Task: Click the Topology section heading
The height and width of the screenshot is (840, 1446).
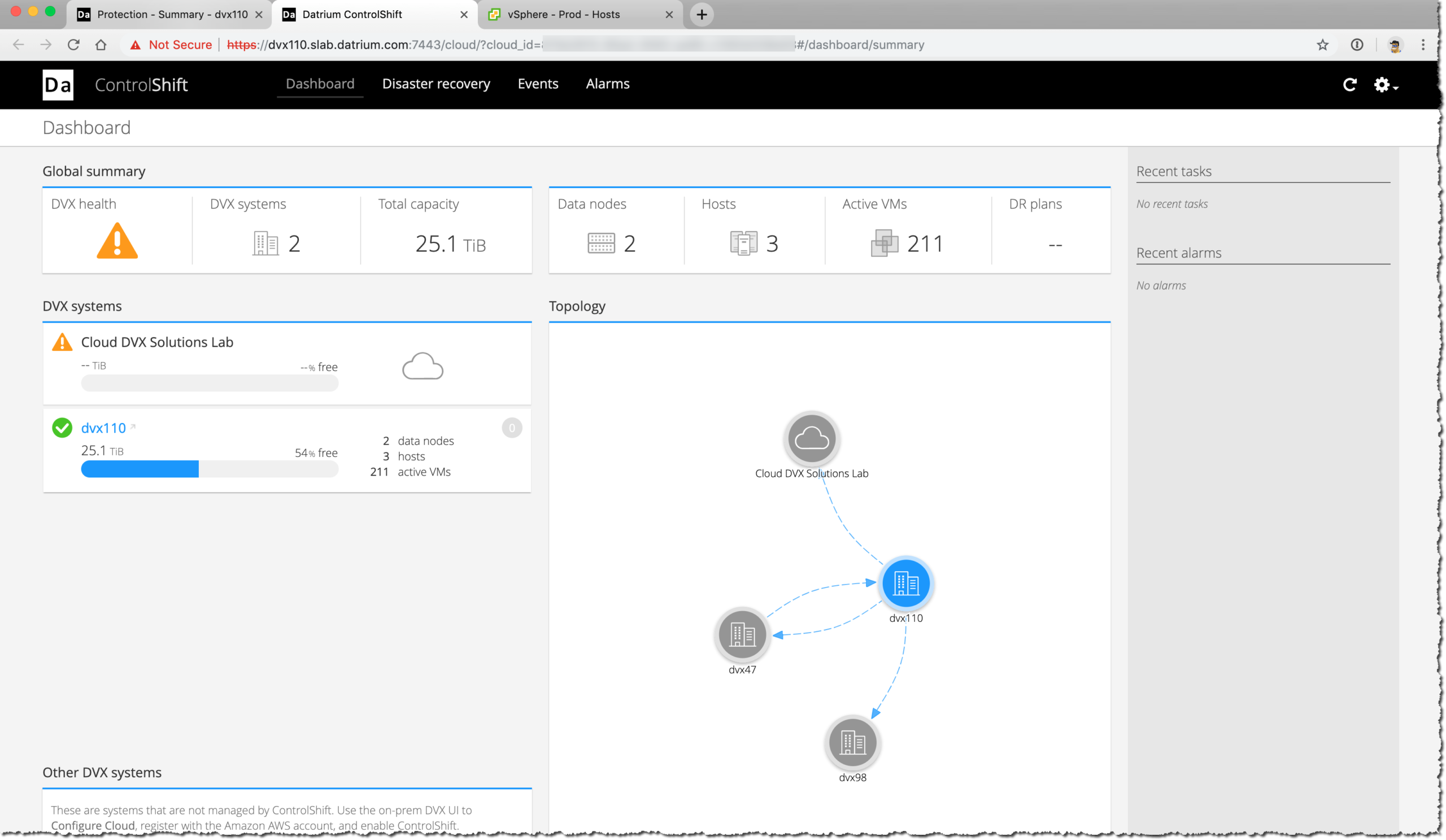Action: (577, 306)
